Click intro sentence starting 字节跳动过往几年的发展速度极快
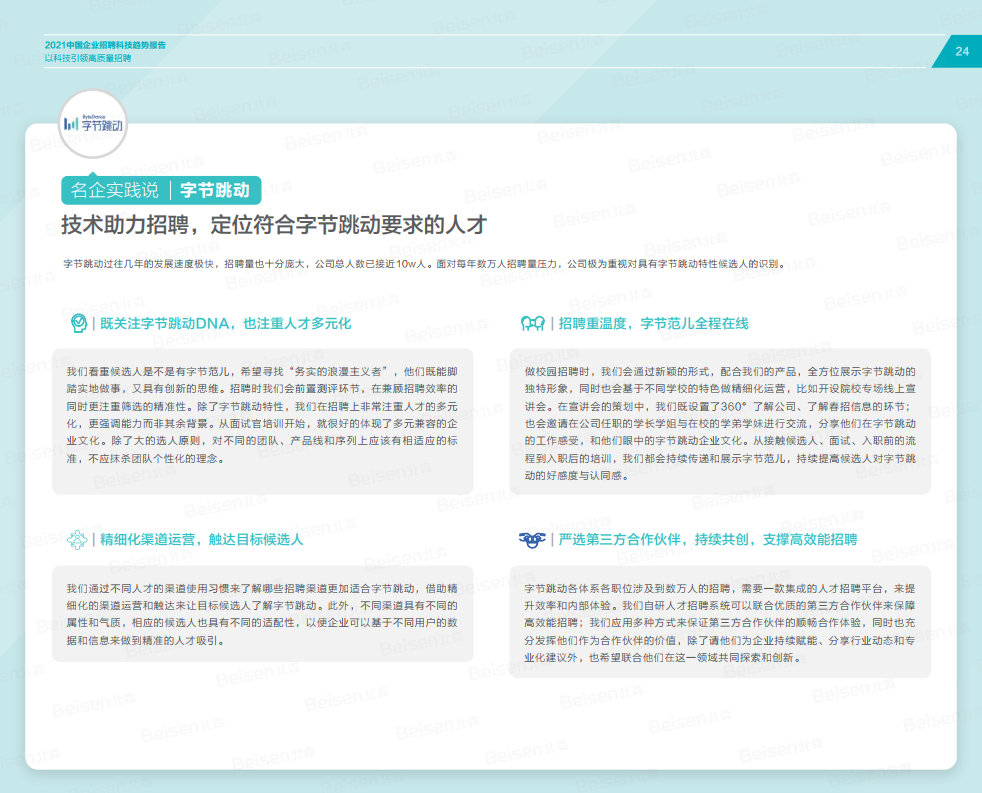This screenshot has width=982, height=793. click(x=424, y=264)
